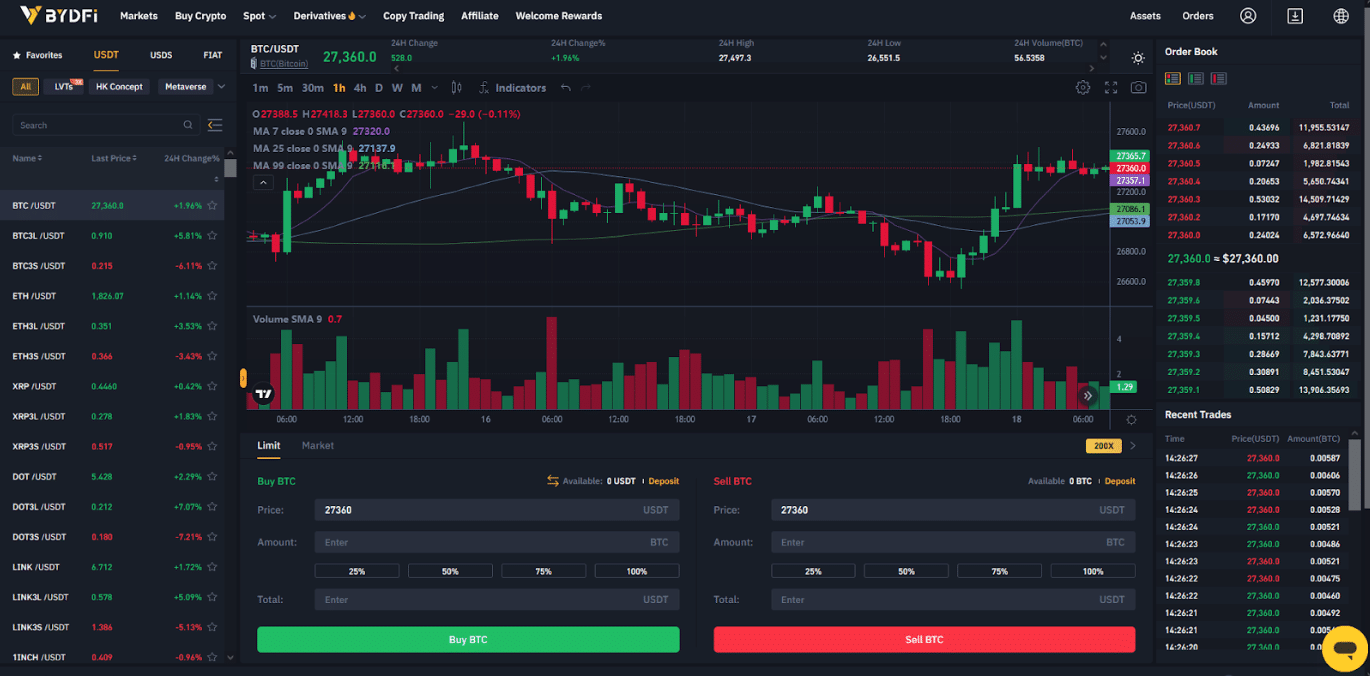This screenshot has height=676, width=1370.
Task: Favorite the BTC3L /USDT star
Action: coord(212,236)
